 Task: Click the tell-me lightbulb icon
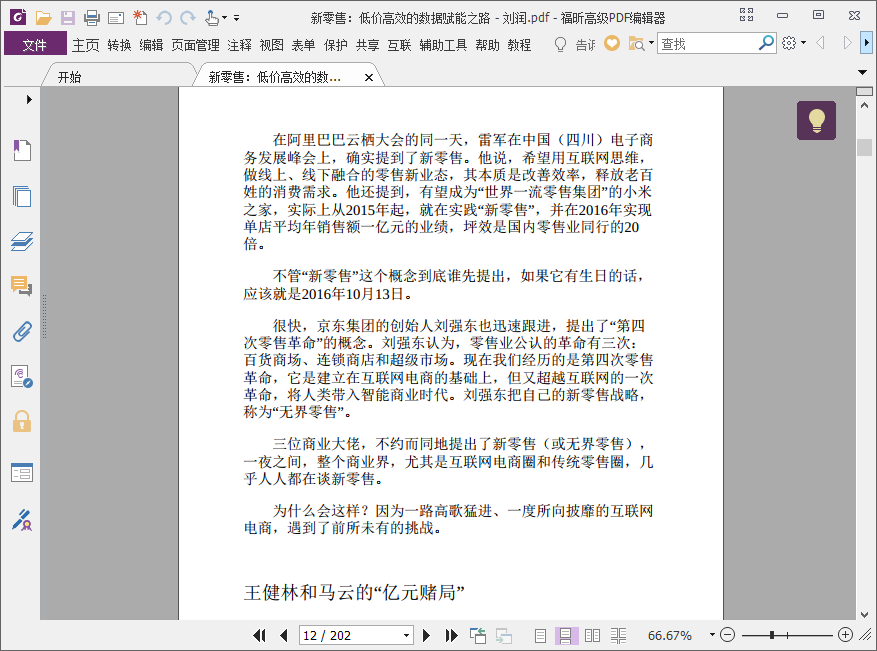560,44
